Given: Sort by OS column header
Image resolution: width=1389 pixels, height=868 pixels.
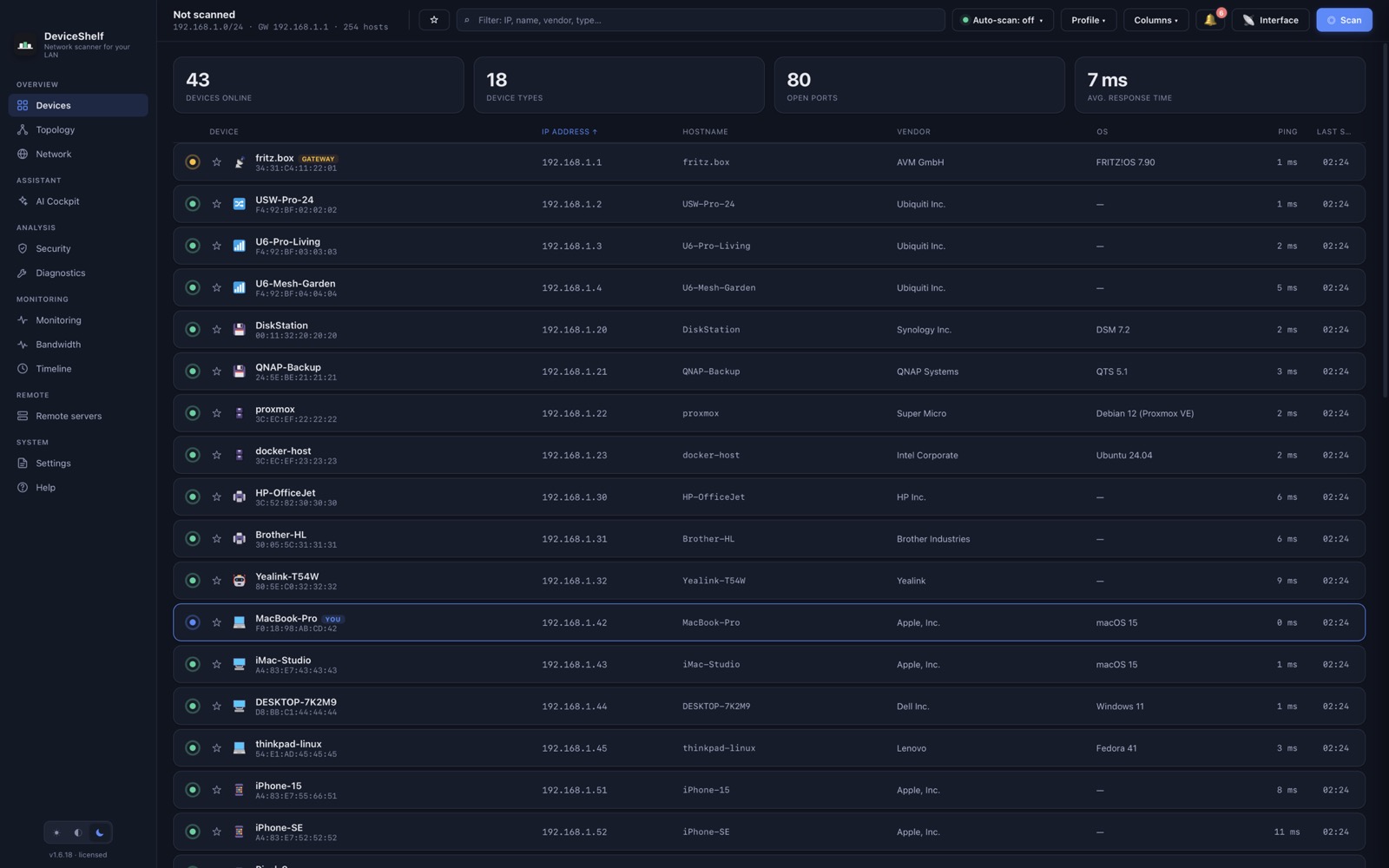Looking at the screenshot, I should point(1102,132).
